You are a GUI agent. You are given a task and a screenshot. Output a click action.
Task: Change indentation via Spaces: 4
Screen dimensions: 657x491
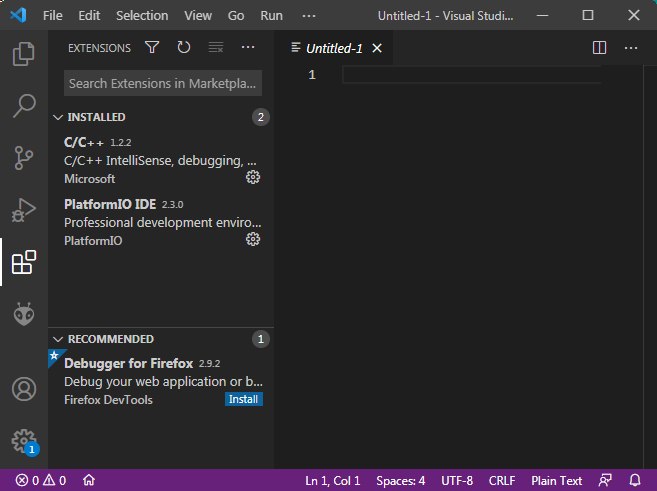[401, 480]
